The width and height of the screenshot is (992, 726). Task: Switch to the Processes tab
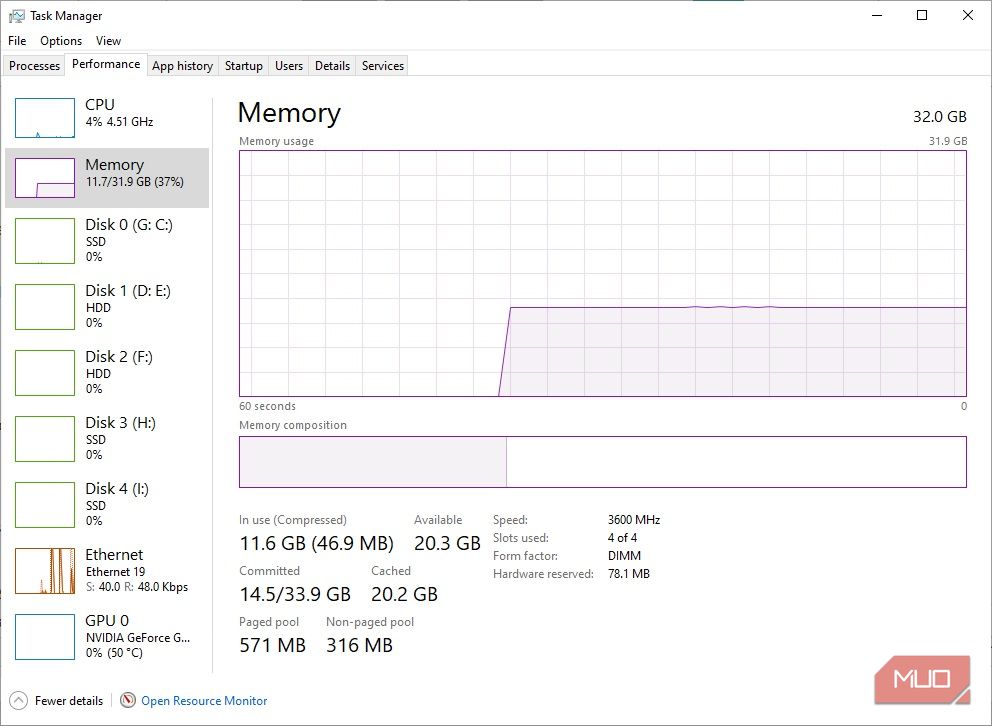34,65
